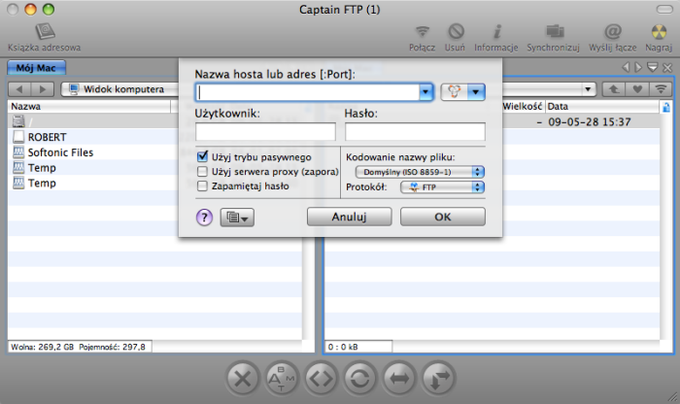Click the Użytkownik input field
Image resolution: width=680 pixels, height=404 pixels.
tap(265, 131)
